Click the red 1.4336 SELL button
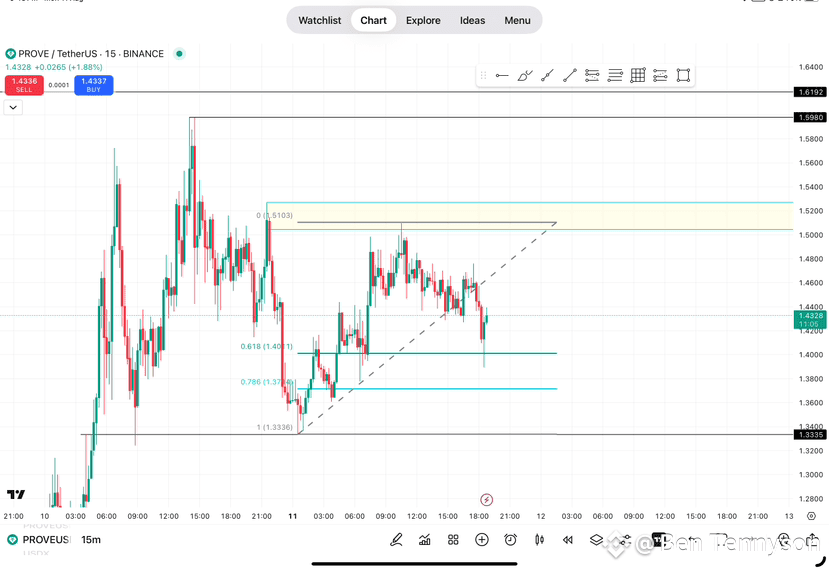 pyautogui.click(x=24, y=85)
